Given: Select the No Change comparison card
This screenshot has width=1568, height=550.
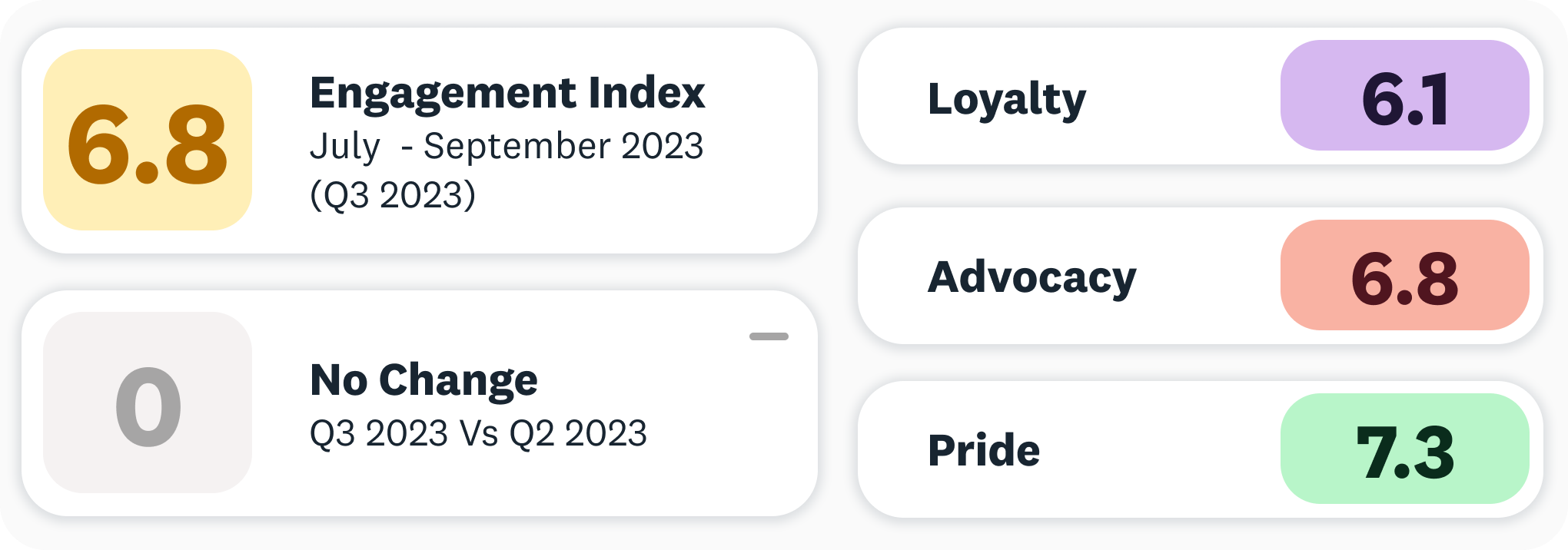Looking at the screenshot, I should pyautogui.click(x=420, y=403).
